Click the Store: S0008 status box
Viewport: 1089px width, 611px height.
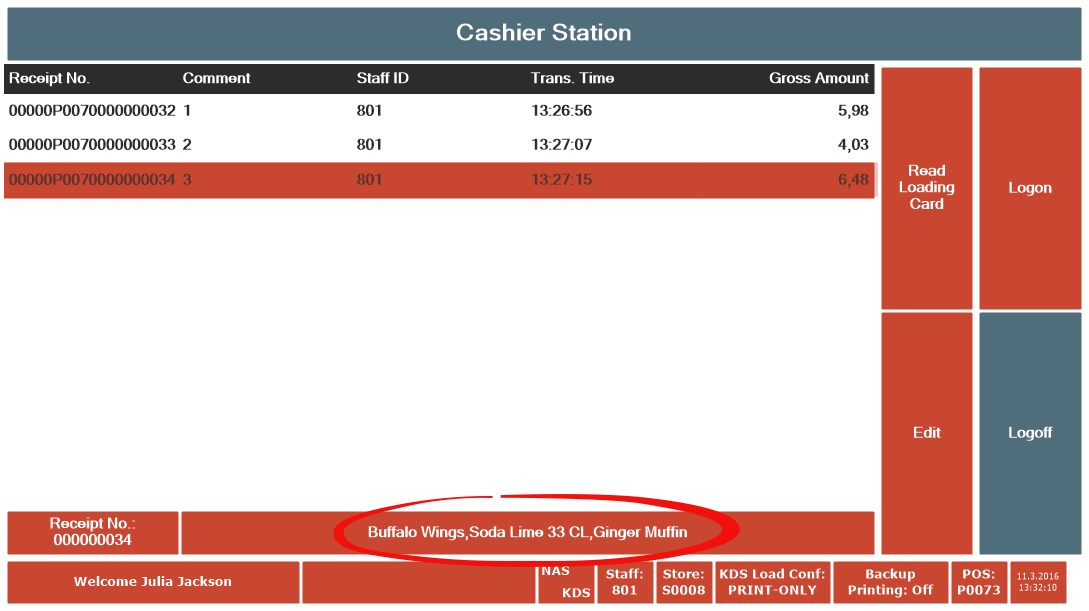click(x=684, y=582)
